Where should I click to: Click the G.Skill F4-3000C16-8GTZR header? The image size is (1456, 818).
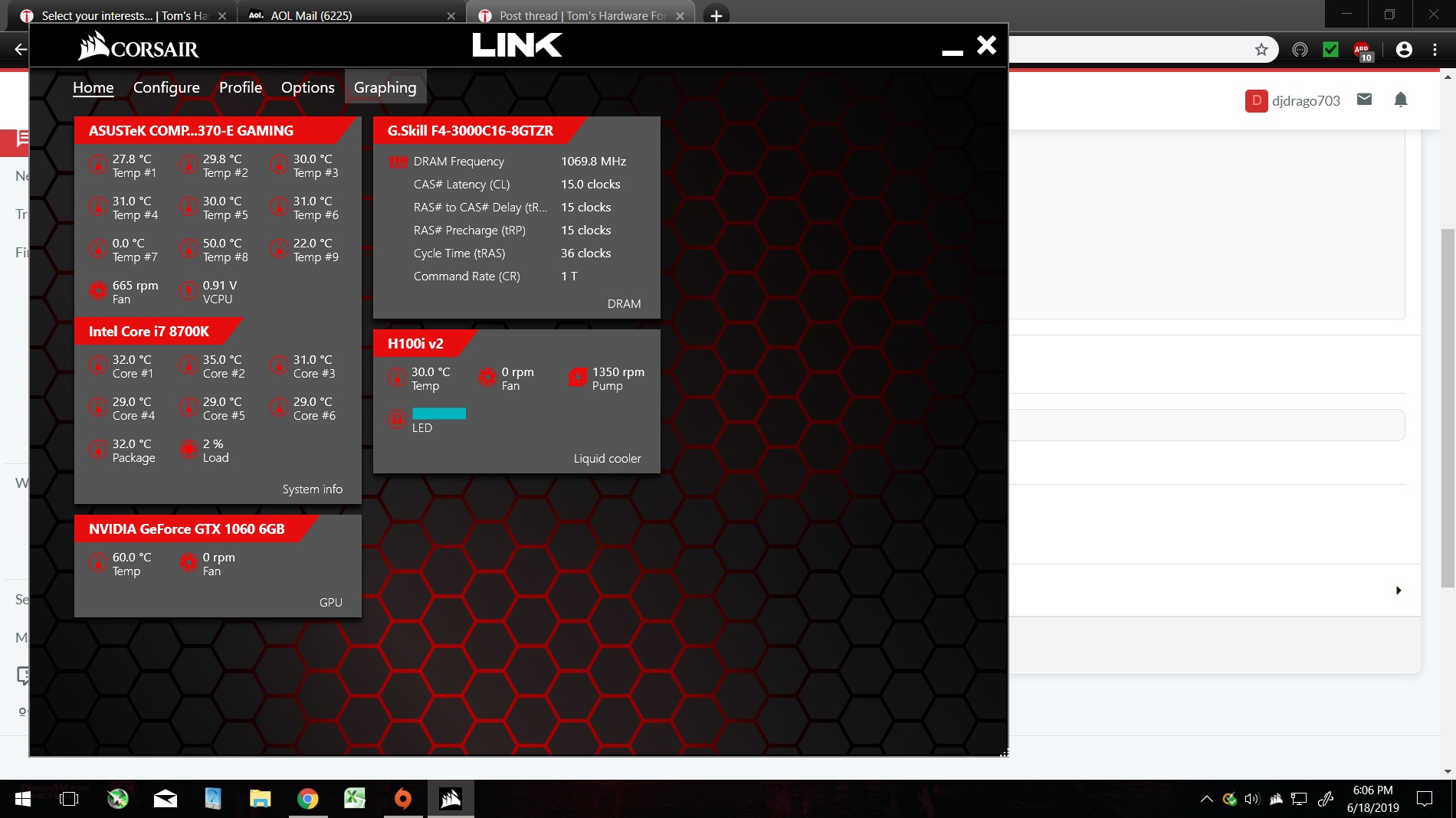[471, 131]
